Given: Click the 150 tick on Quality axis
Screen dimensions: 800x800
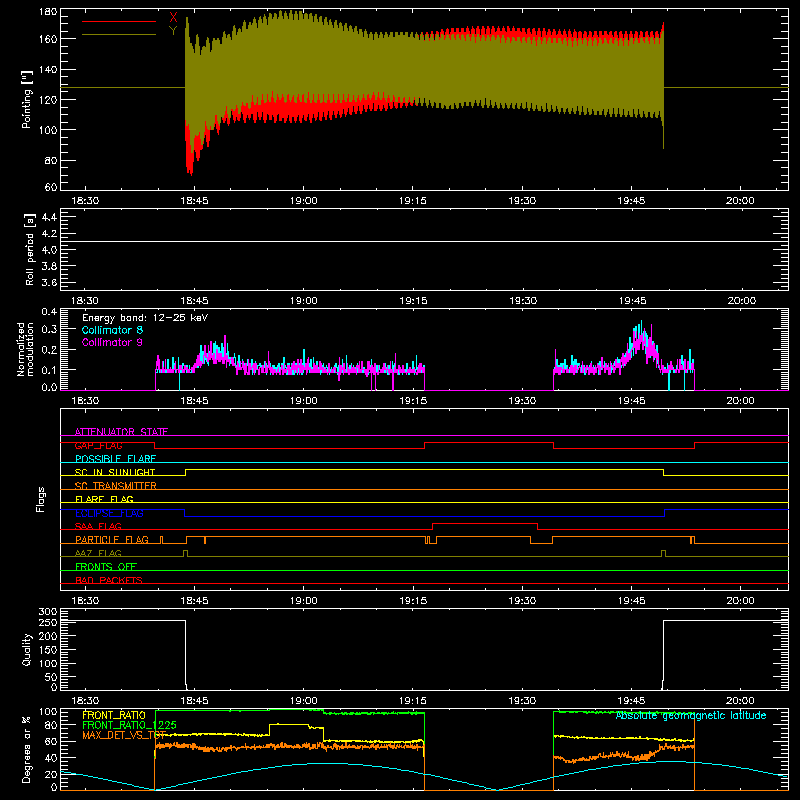Looking at the screenshot, I should click(x=48, y=650).
